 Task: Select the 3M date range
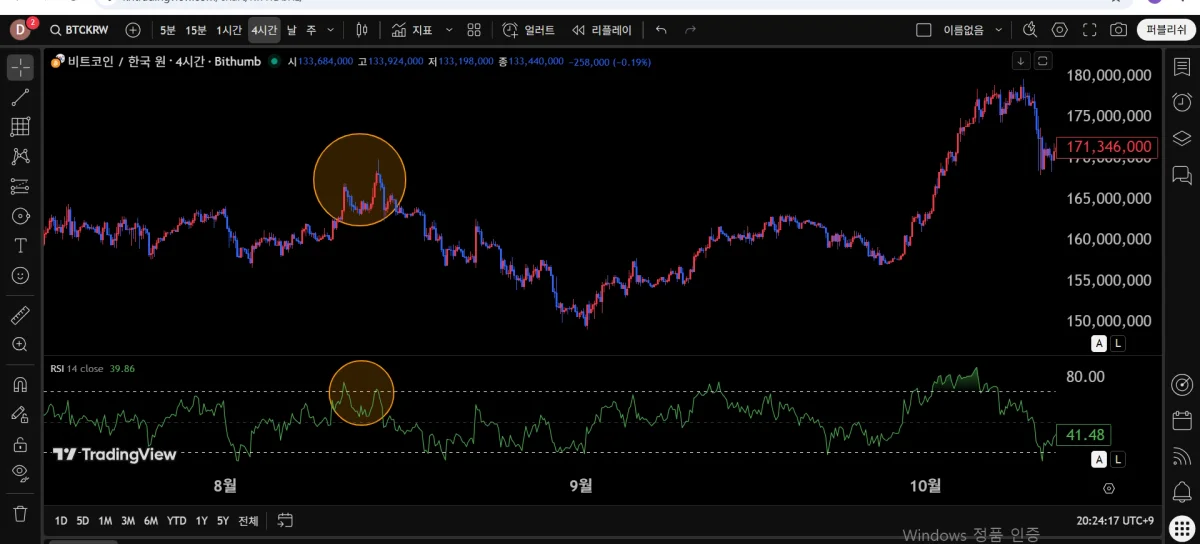tap(128, 520)
